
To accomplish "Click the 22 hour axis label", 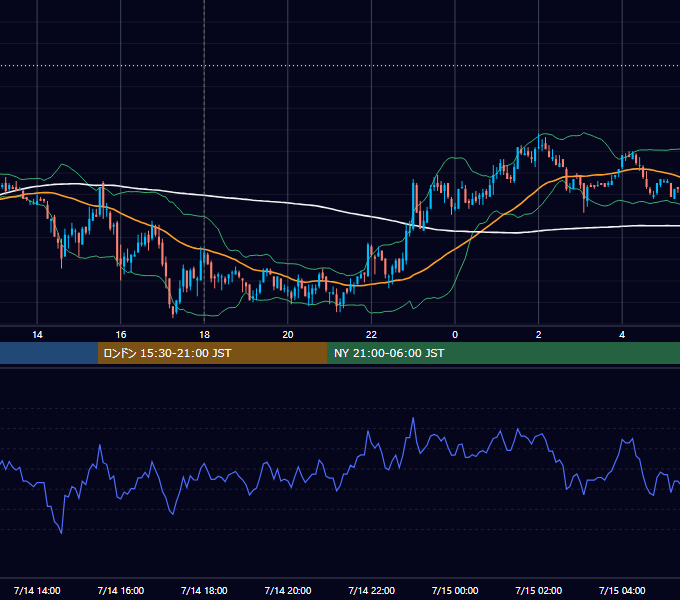I will click(x=371, y=335).
